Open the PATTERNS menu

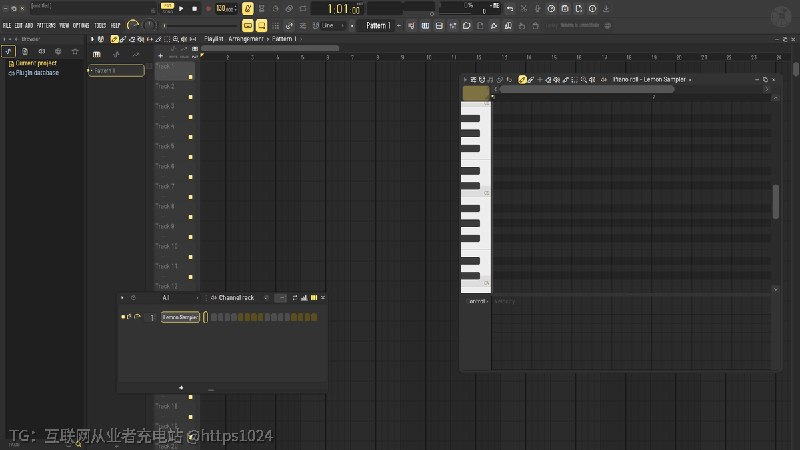(x=46, y=26)
